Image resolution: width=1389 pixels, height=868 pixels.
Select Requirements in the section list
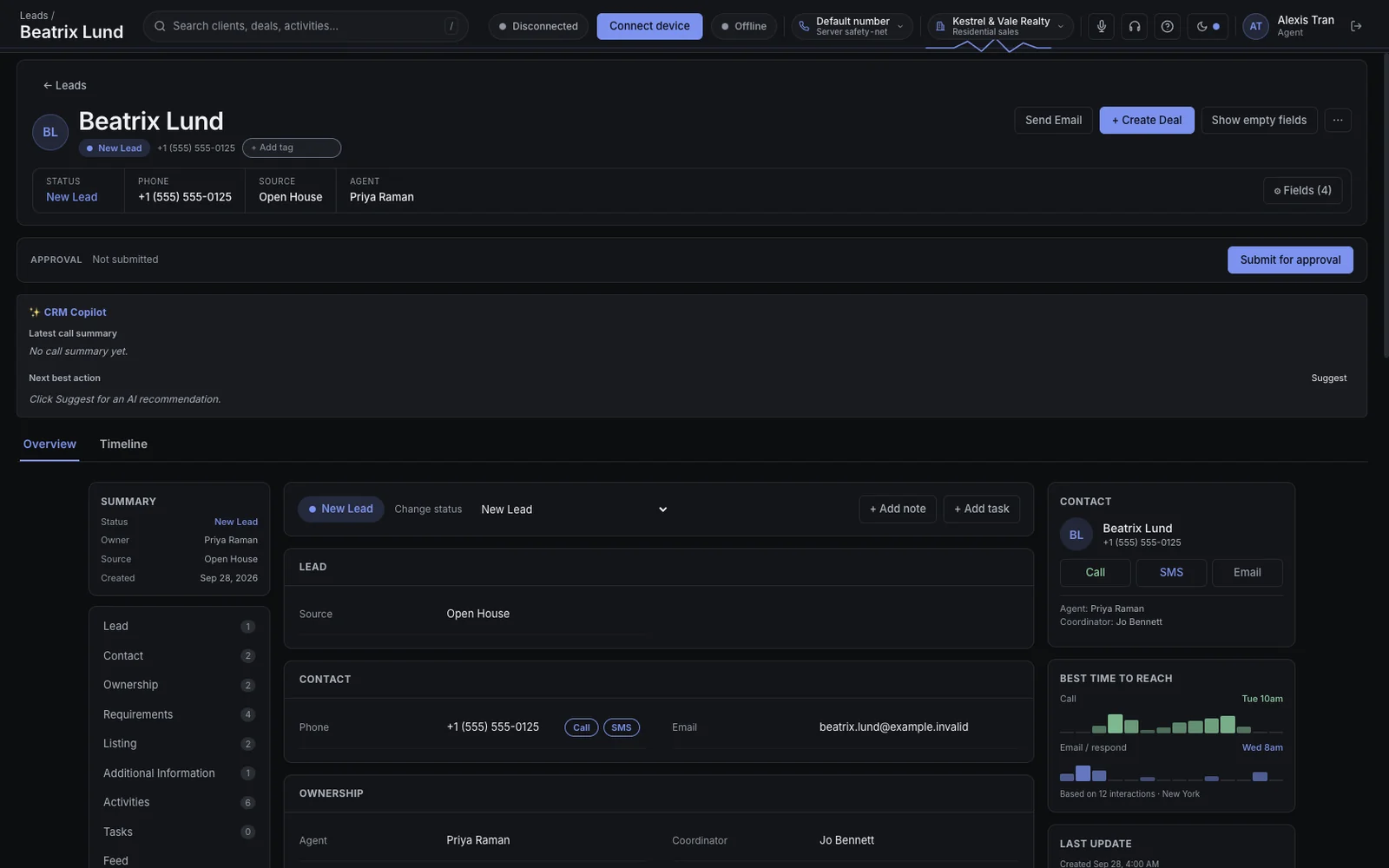[x=180, y=714]
